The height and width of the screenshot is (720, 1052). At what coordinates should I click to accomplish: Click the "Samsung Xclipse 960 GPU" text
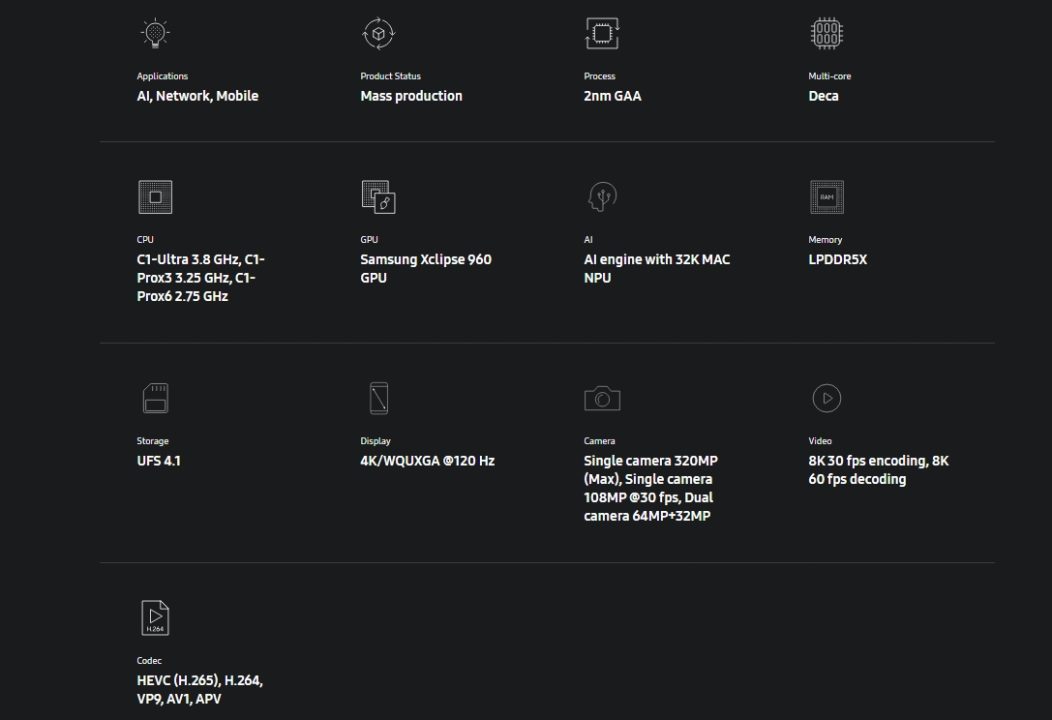pyautogui.click(x=425, y=268)
